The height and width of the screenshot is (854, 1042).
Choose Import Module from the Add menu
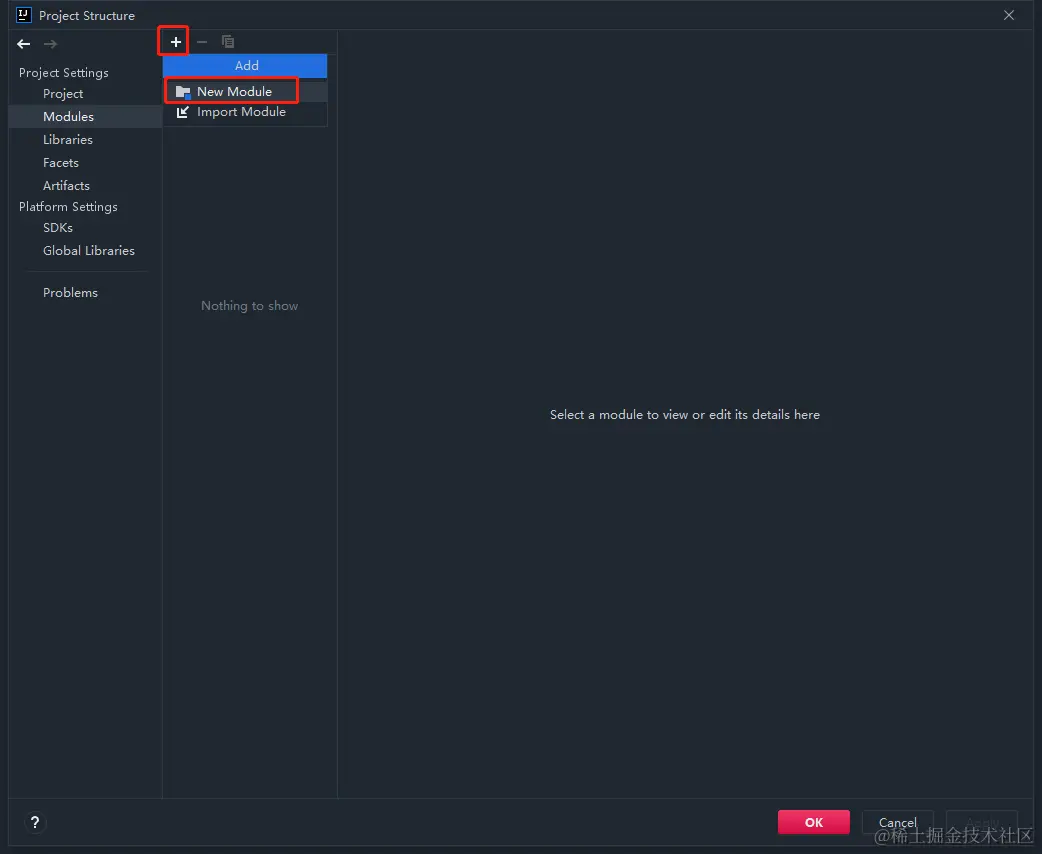coord(245,112)
